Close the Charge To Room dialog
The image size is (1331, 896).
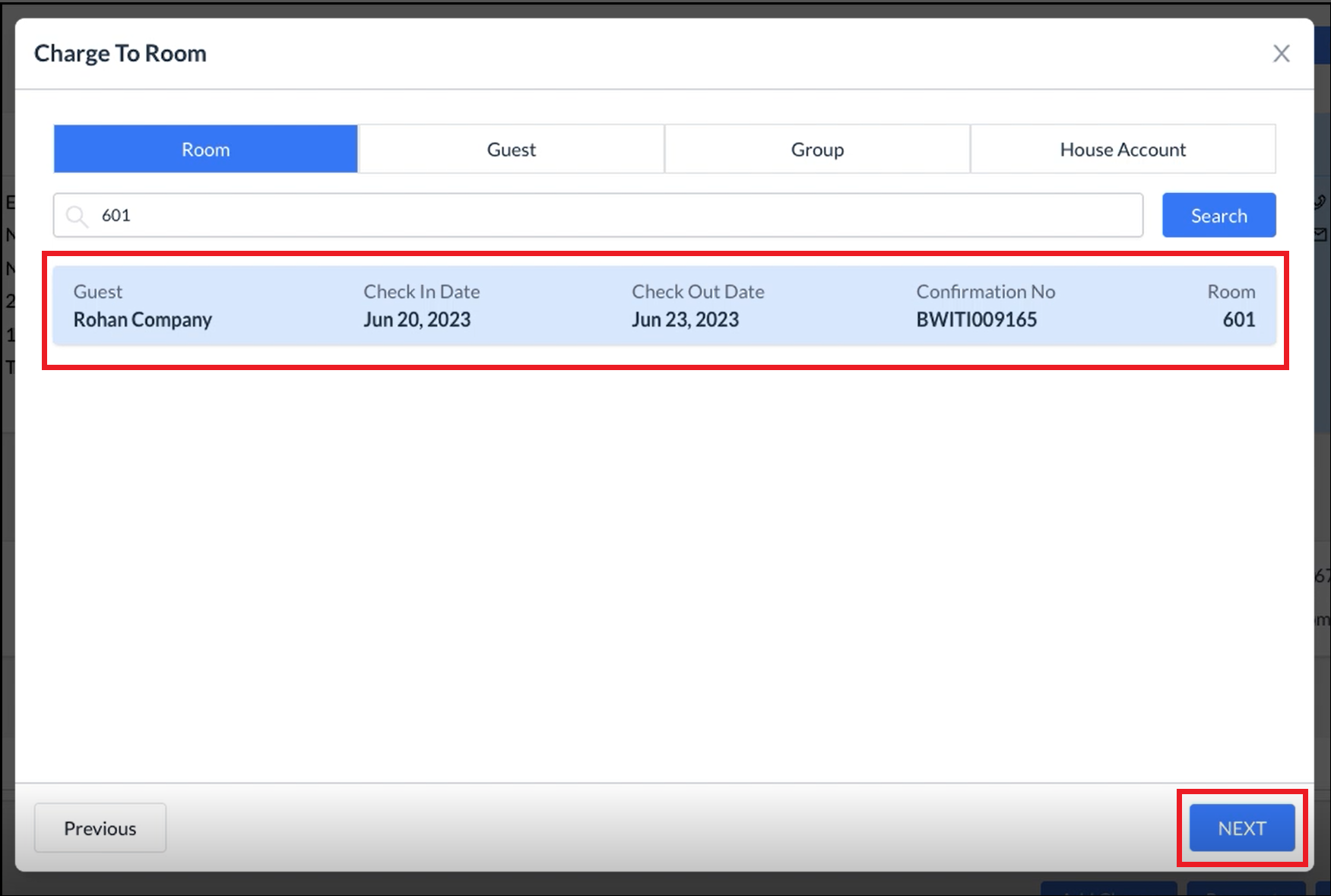[1281, 54]
